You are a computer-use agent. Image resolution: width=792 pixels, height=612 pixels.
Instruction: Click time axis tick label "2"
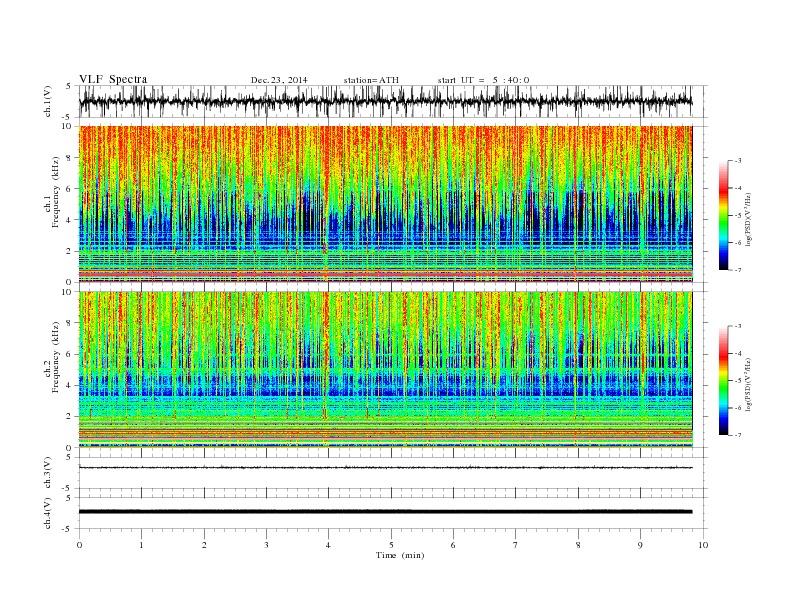click(x=204, y=545)
